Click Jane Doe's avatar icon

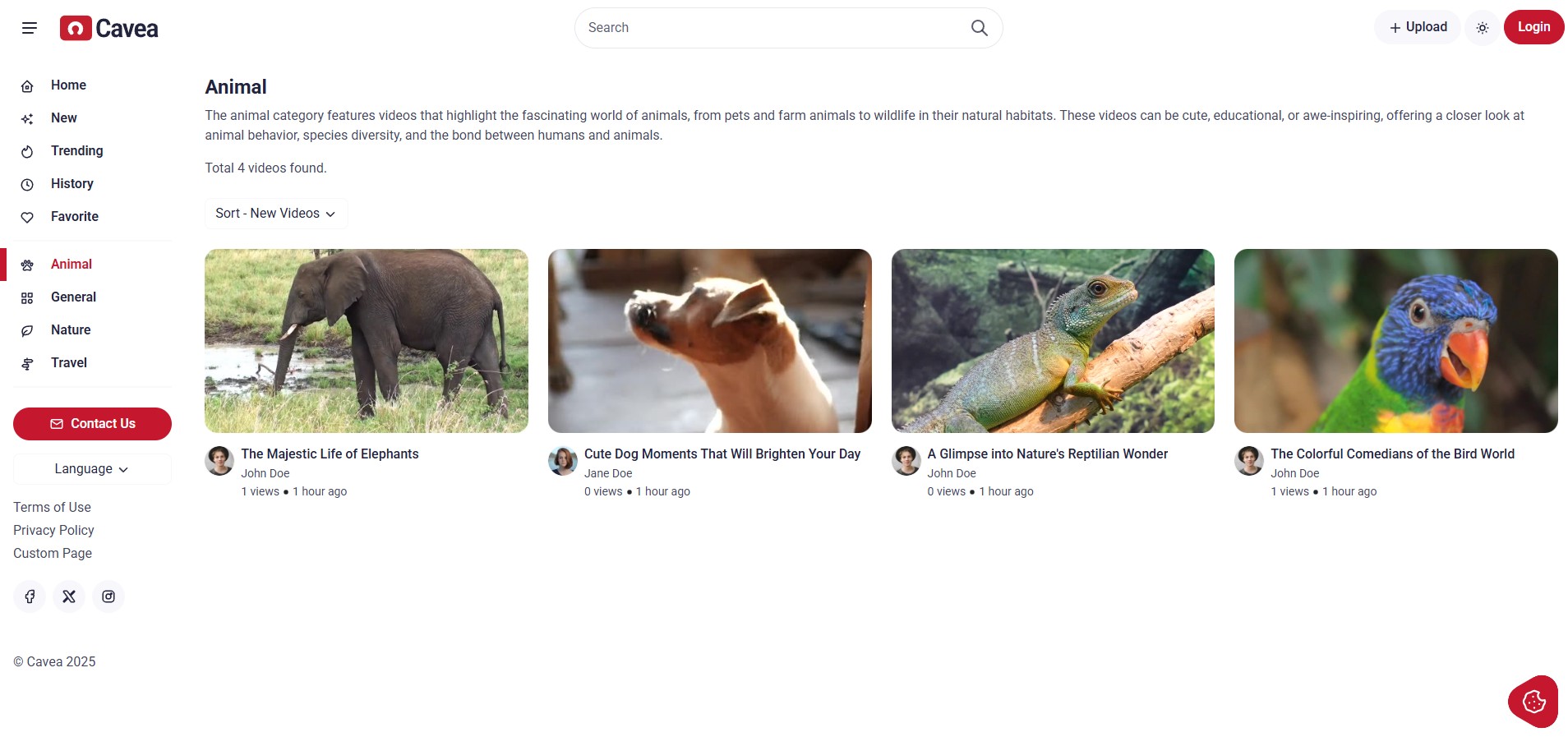563,461
